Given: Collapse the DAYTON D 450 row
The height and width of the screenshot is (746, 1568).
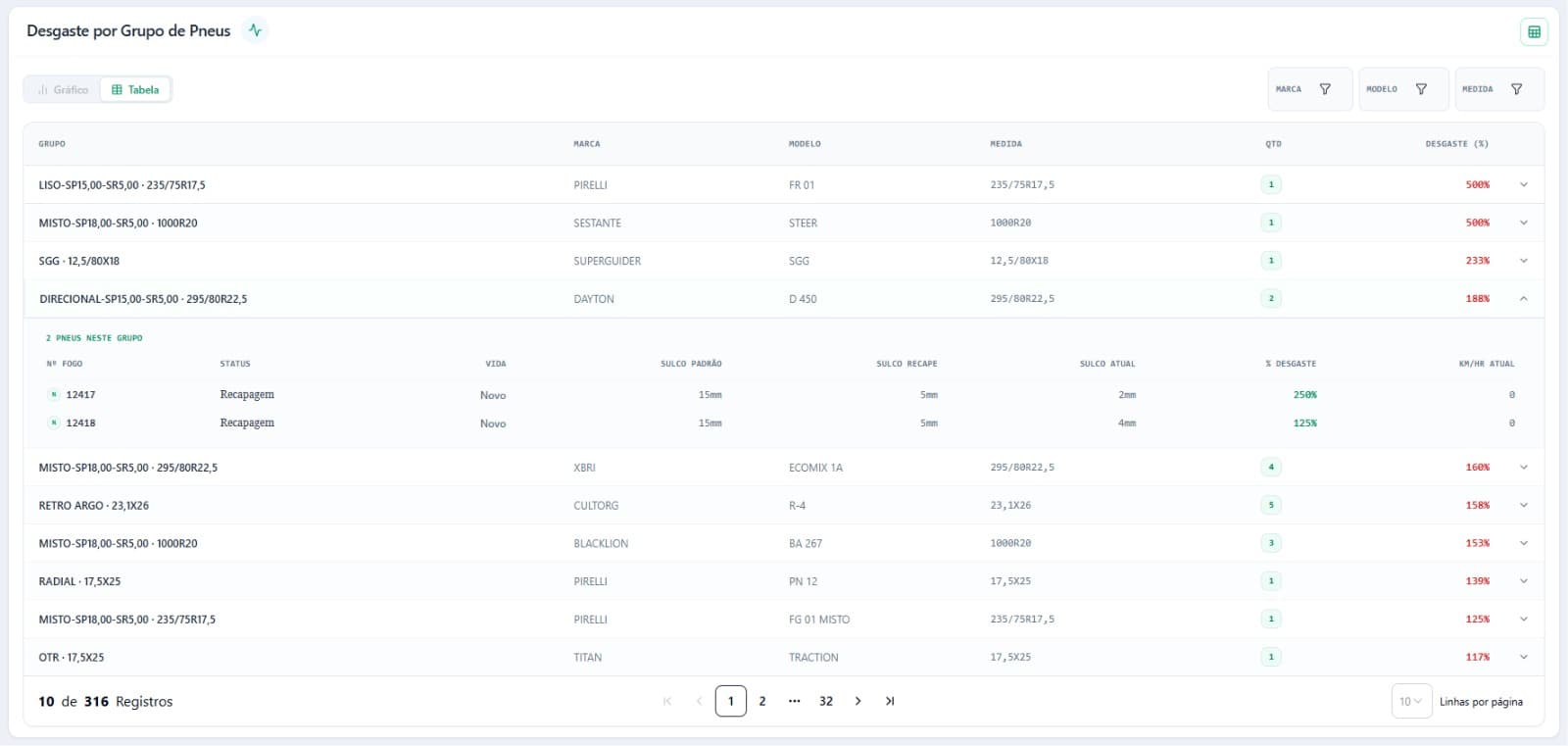Looking at the screenshot, I should [x=1523, y=299].
